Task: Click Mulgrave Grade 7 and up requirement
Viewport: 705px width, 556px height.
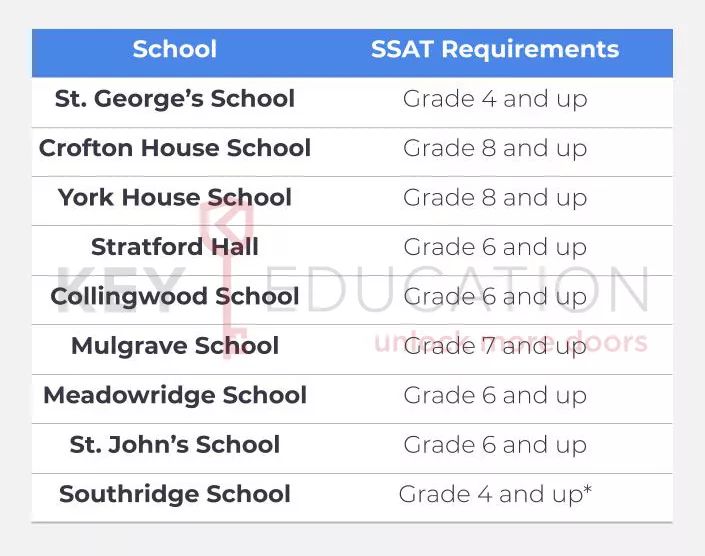Action: coord(495,347)
